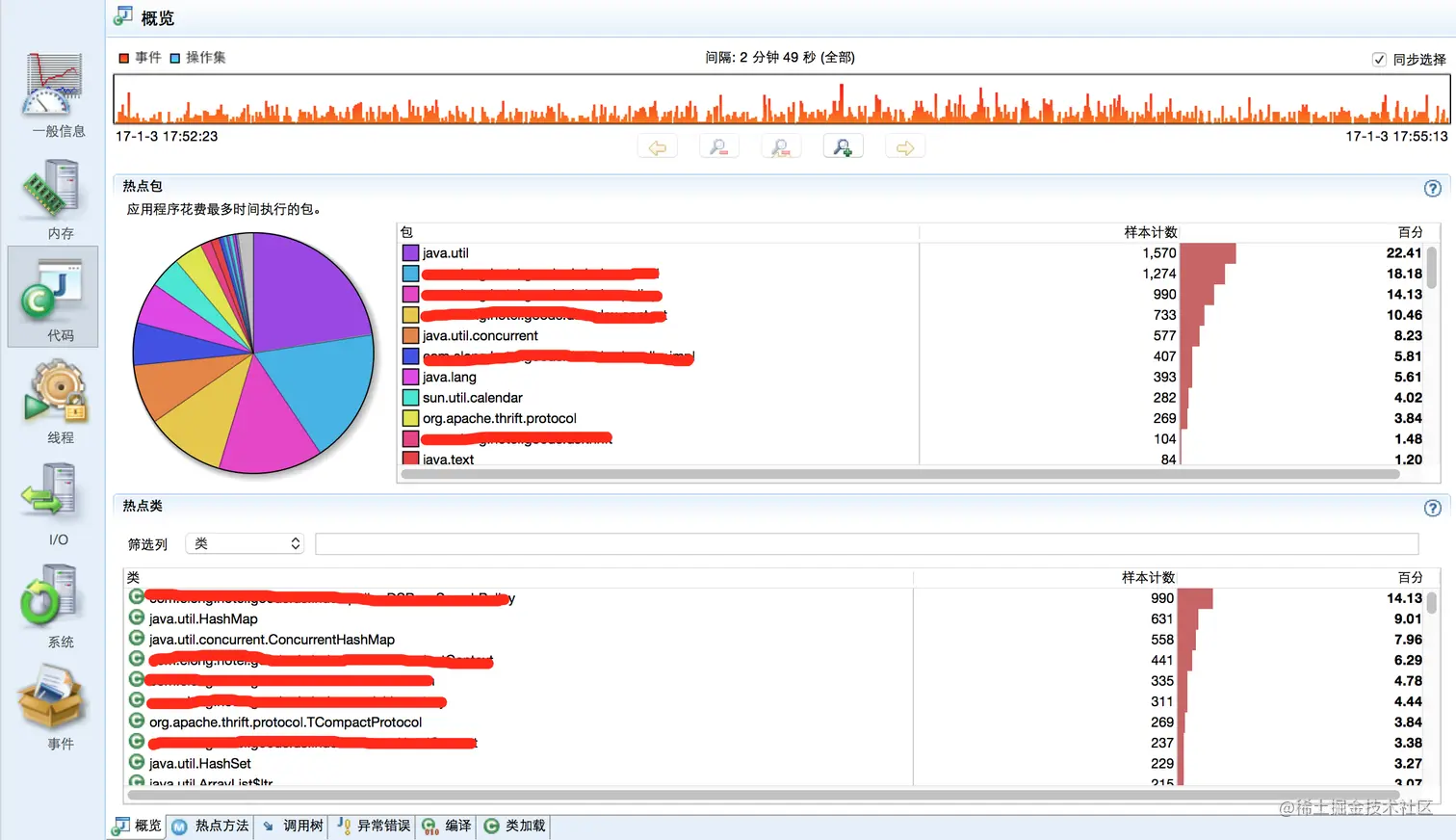This screenshot has width=1456, height=840.
Task: Shift the time range forward with right arrow
Action: [905, 147]
